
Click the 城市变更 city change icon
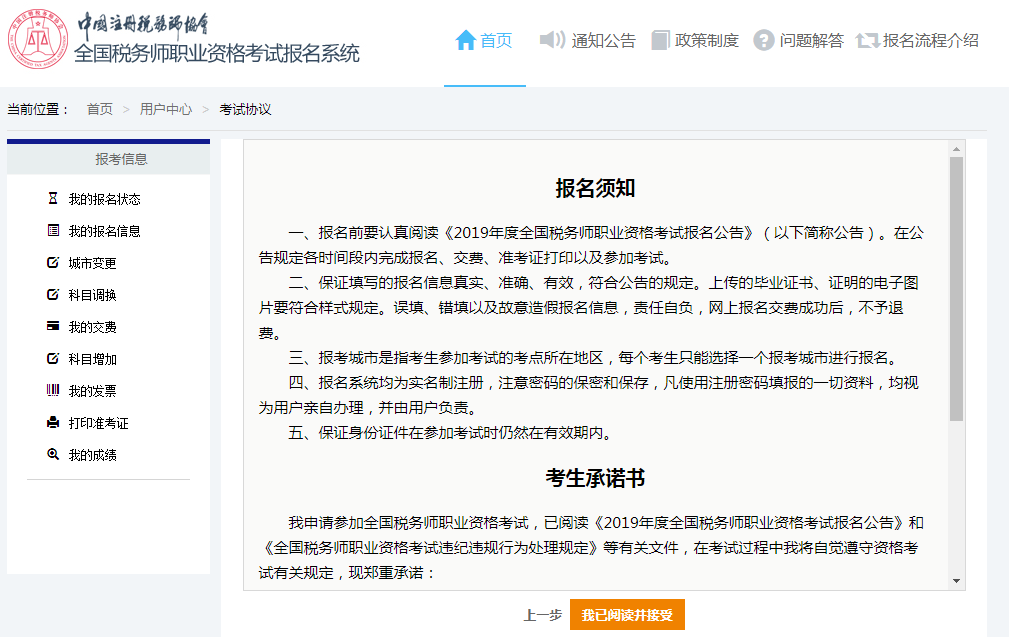pyautogui.click(x=55, y=263)
